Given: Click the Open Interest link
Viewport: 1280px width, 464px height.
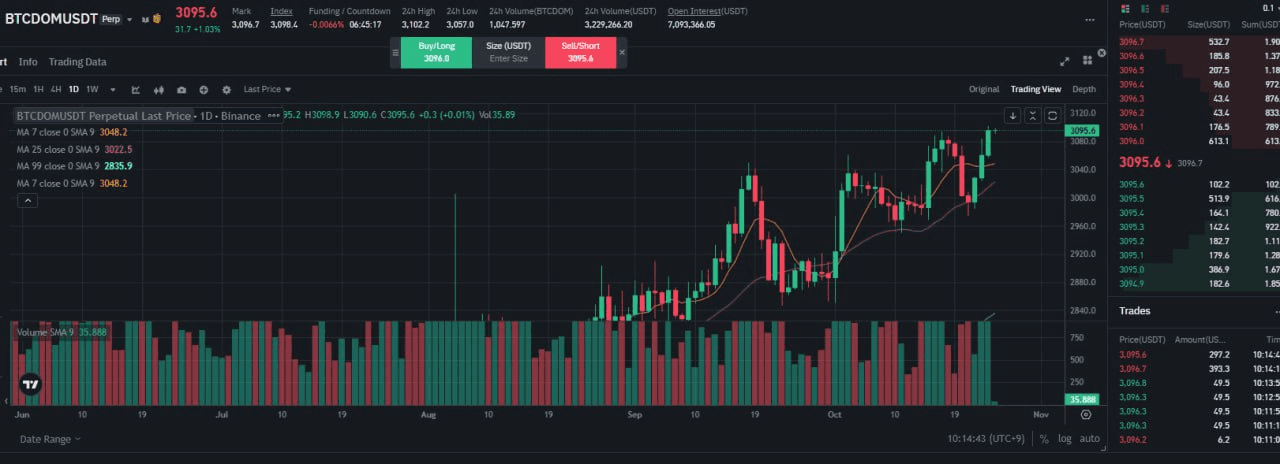Looking at the screenshot, I should point(707,11).
